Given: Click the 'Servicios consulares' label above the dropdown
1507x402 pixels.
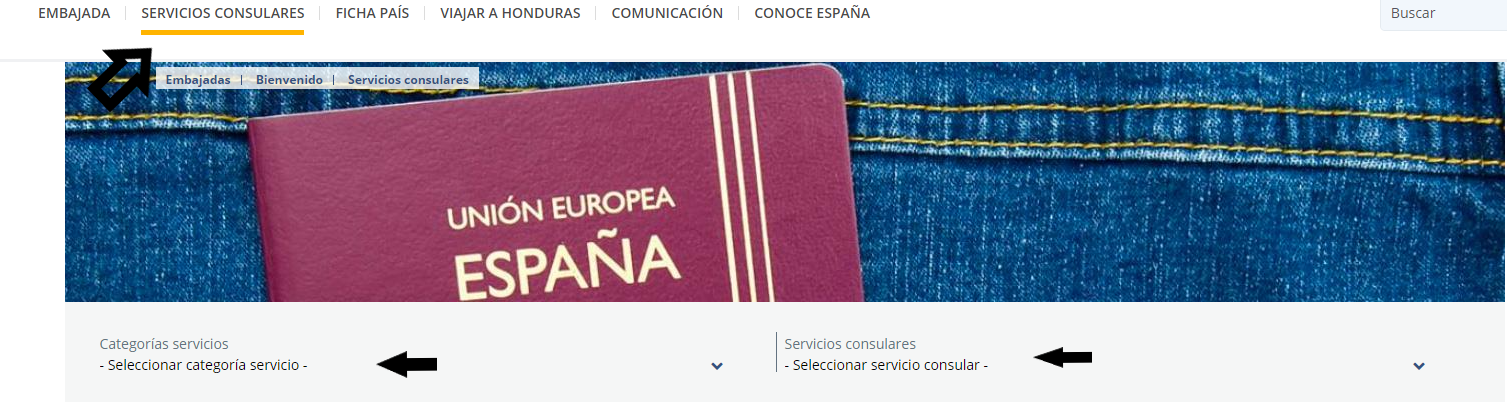Looking at the screenshot, I should (x=850, y=344).
